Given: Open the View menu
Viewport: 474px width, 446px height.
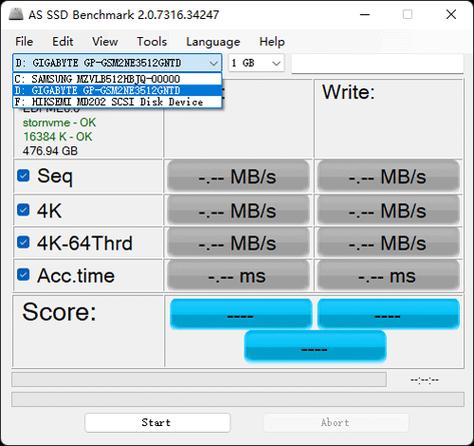Looking at the screenshot, I should [x=105, y=42].
